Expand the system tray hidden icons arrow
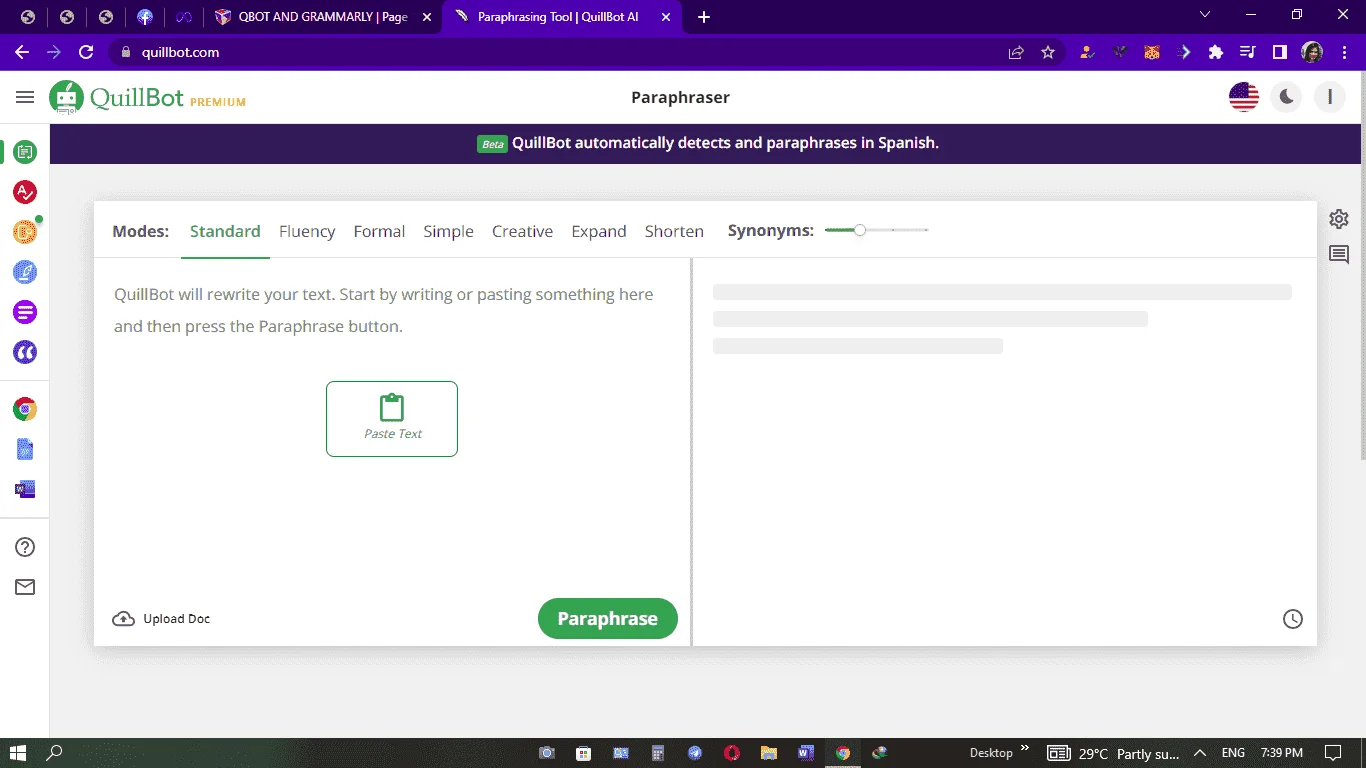 tap(1201, 753)
